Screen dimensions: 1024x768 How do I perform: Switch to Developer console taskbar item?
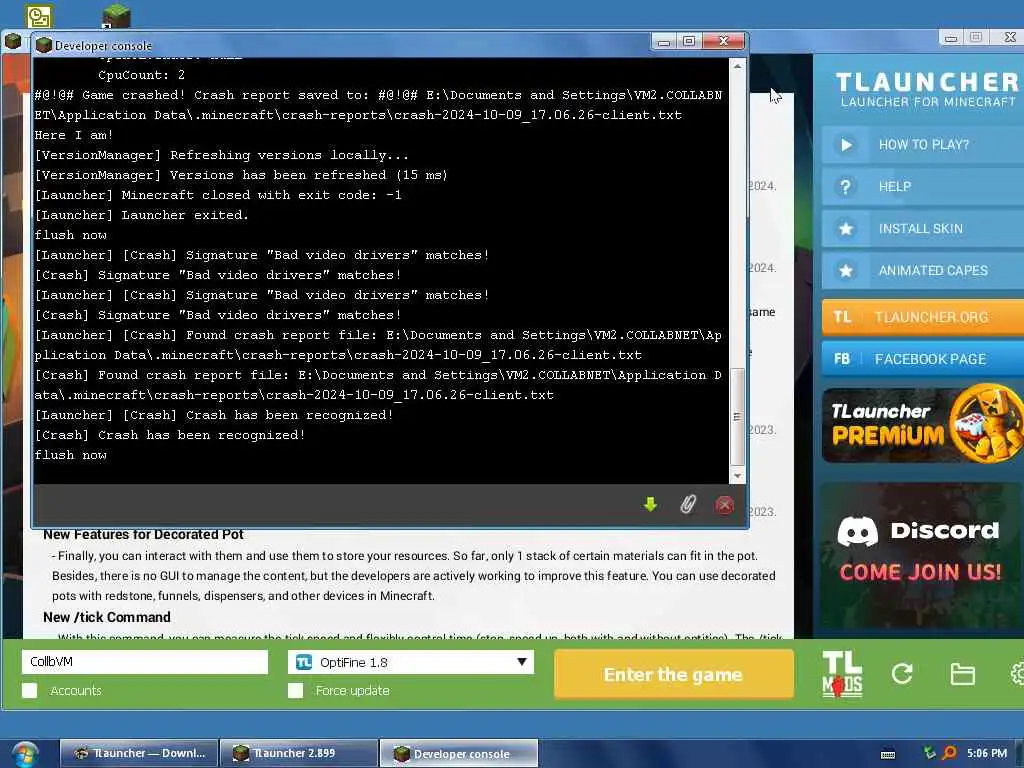click(x=459, y=754)
